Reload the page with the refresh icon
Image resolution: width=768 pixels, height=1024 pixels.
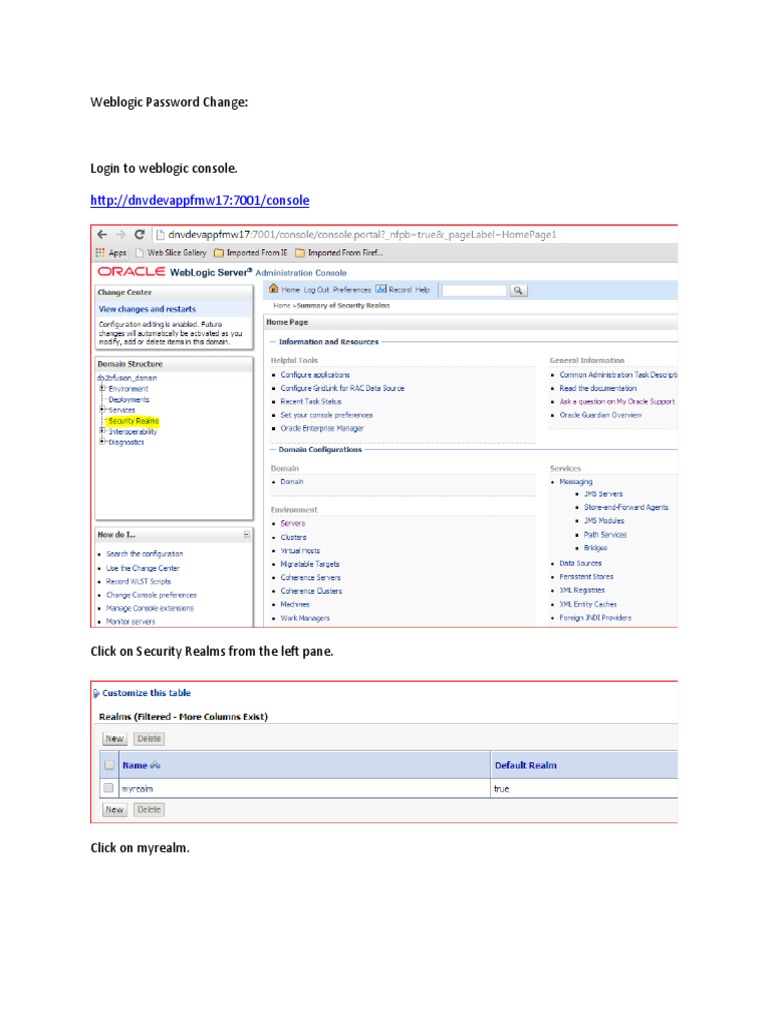click(139, 234)
